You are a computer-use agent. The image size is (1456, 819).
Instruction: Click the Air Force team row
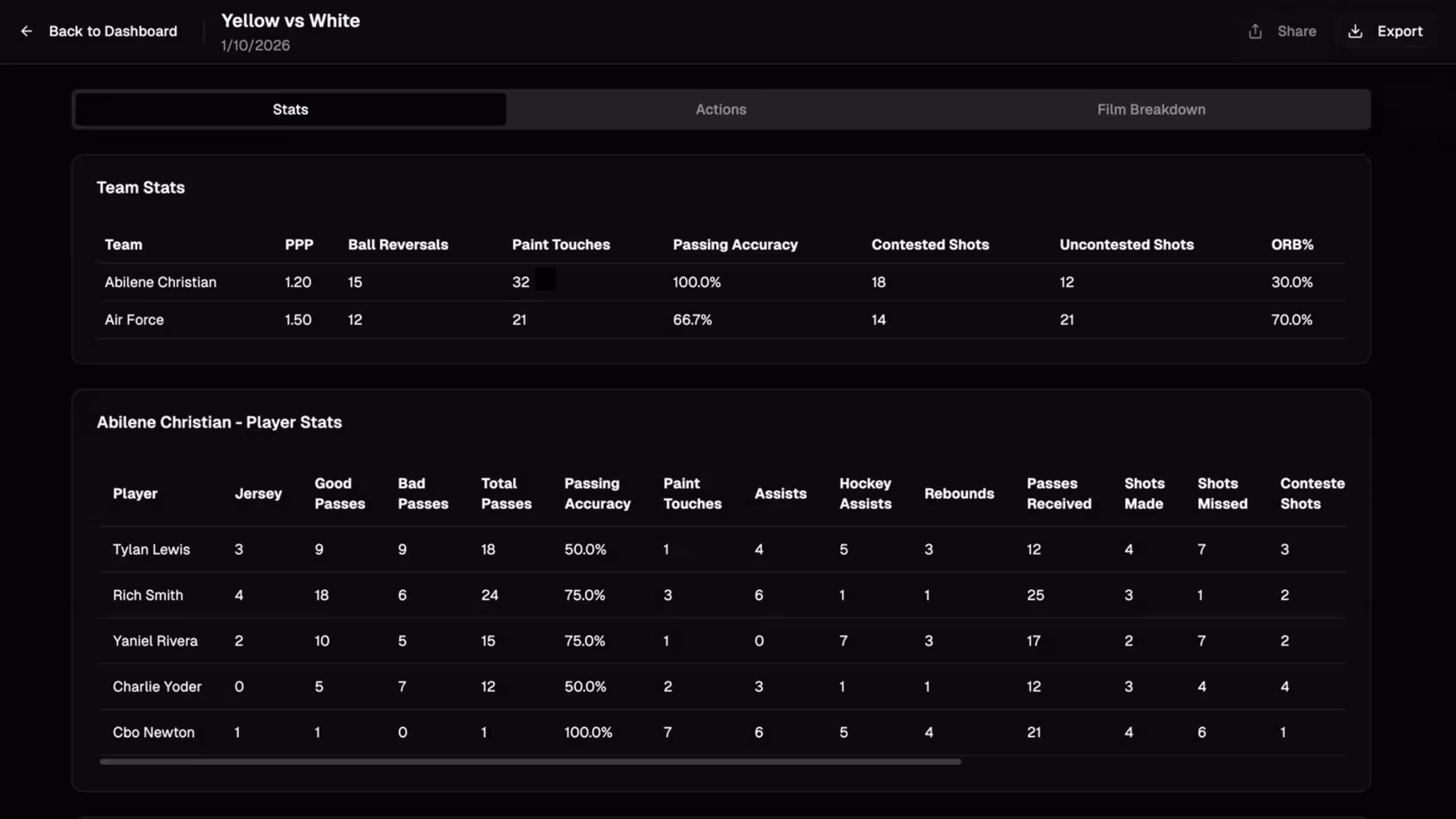click(134, 320)
